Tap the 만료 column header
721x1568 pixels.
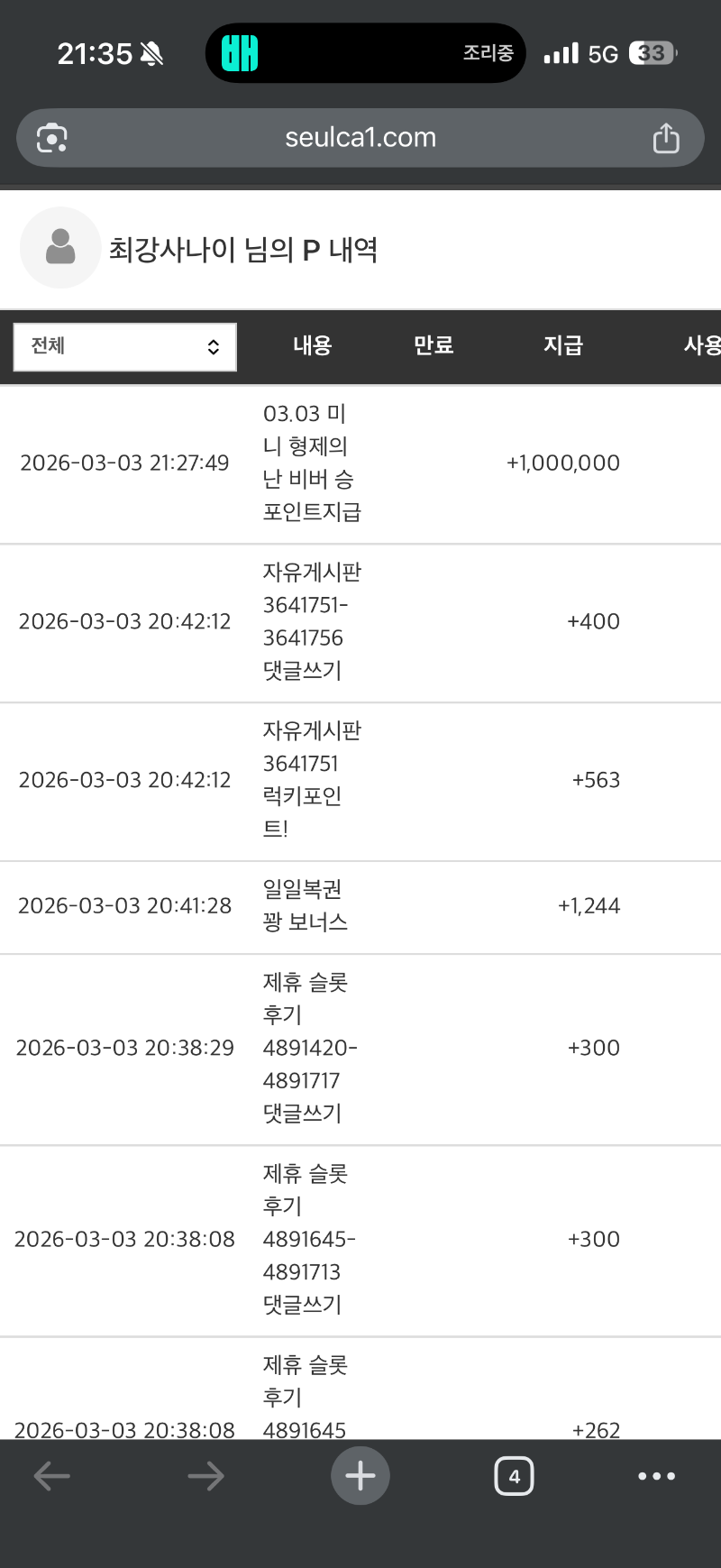(x=434, y=345)
